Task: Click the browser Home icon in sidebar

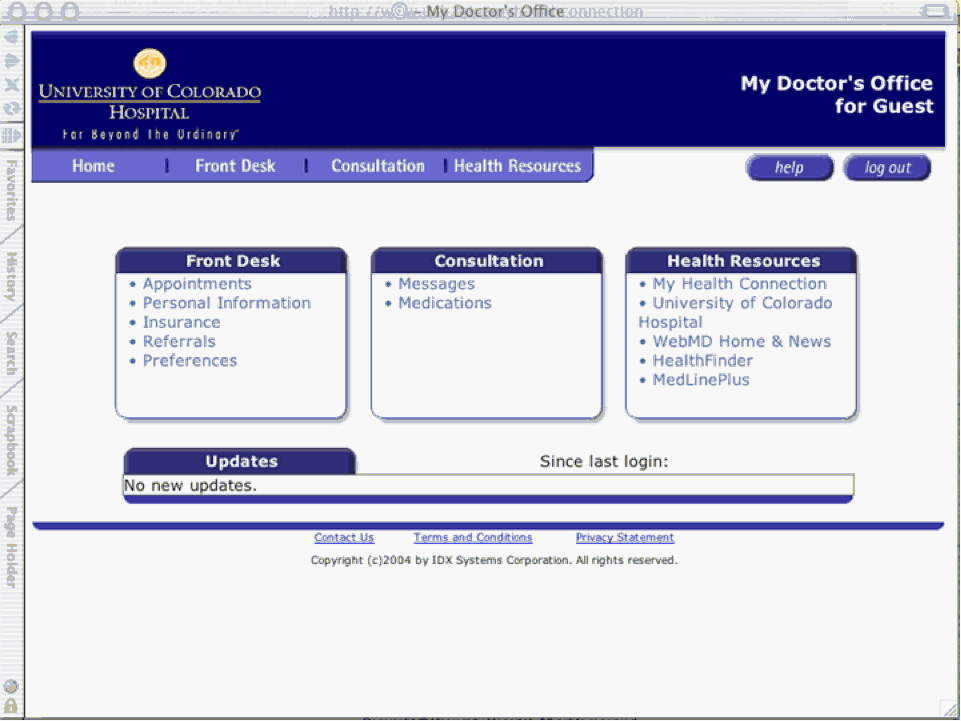Action: click(12, 134)
